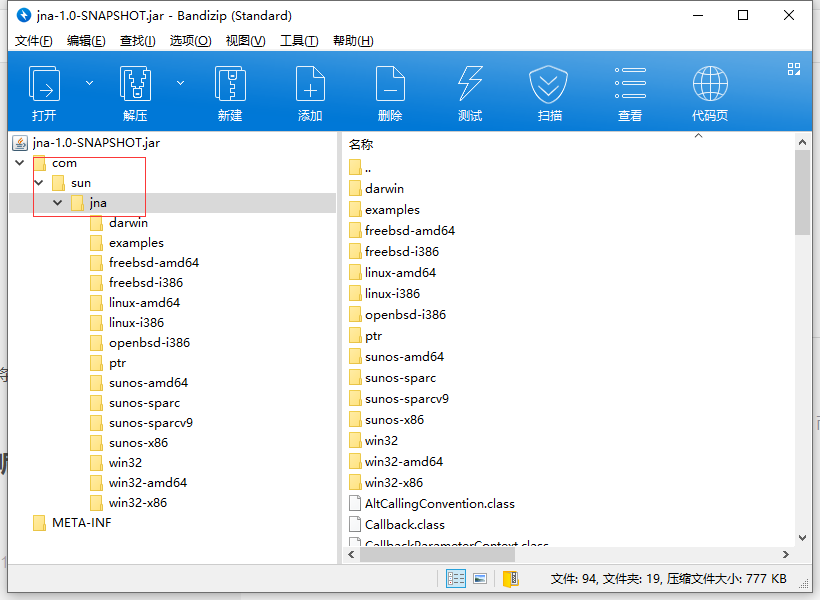This screenshot has height=600, width=820.
Task: Click the vertical scrollbar thumb in the file list
Action: (x=802, y=193)
